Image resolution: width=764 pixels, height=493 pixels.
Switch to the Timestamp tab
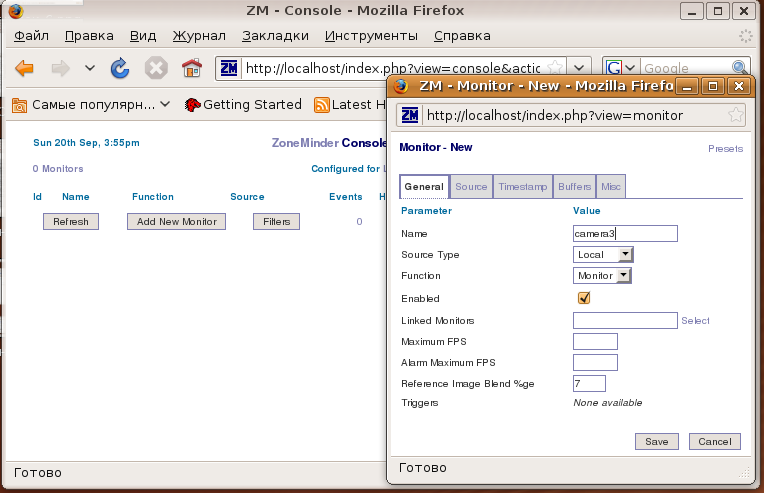pyautogui.click(x=523, y=187)
